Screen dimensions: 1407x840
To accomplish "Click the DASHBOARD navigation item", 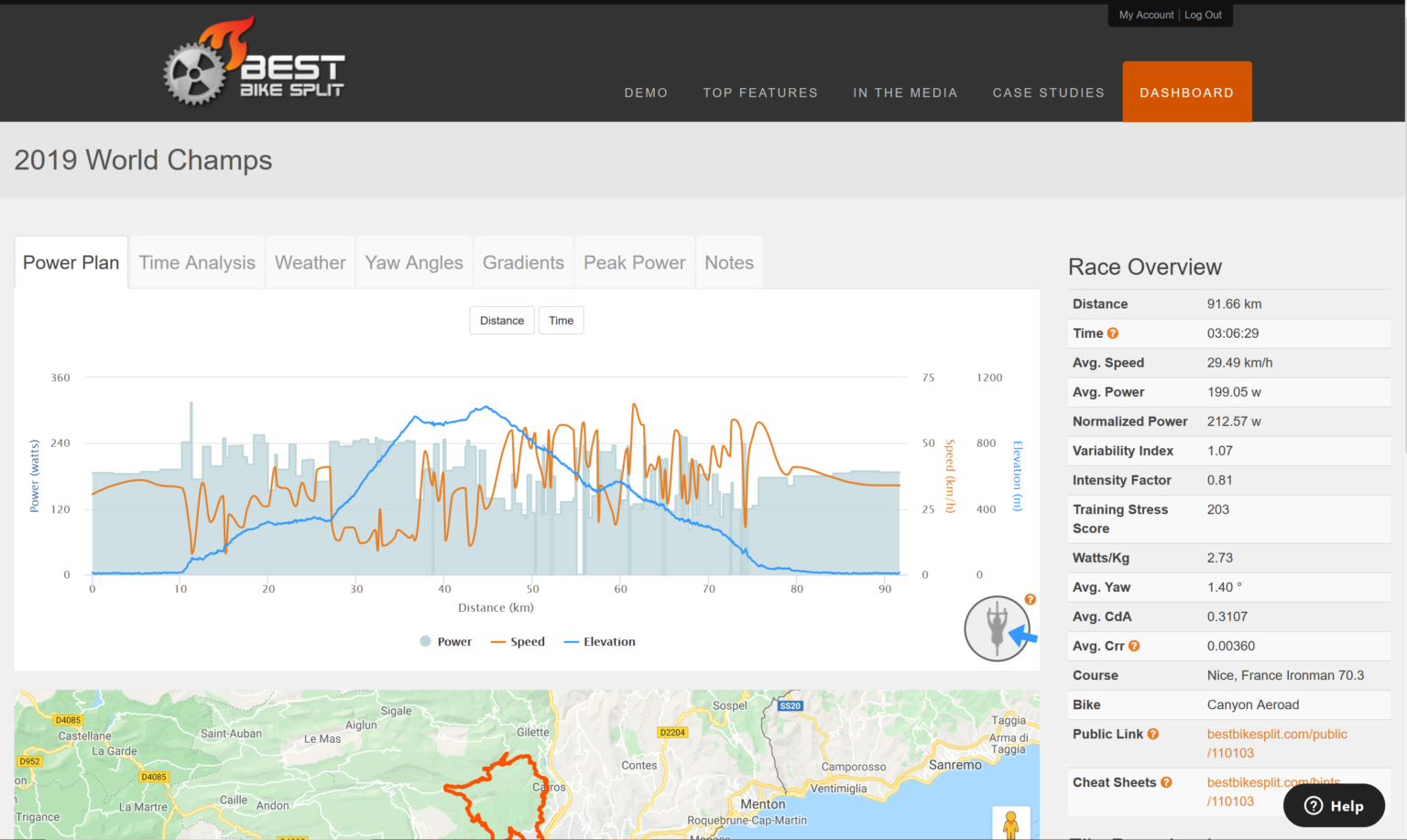I will point(1186,92).
